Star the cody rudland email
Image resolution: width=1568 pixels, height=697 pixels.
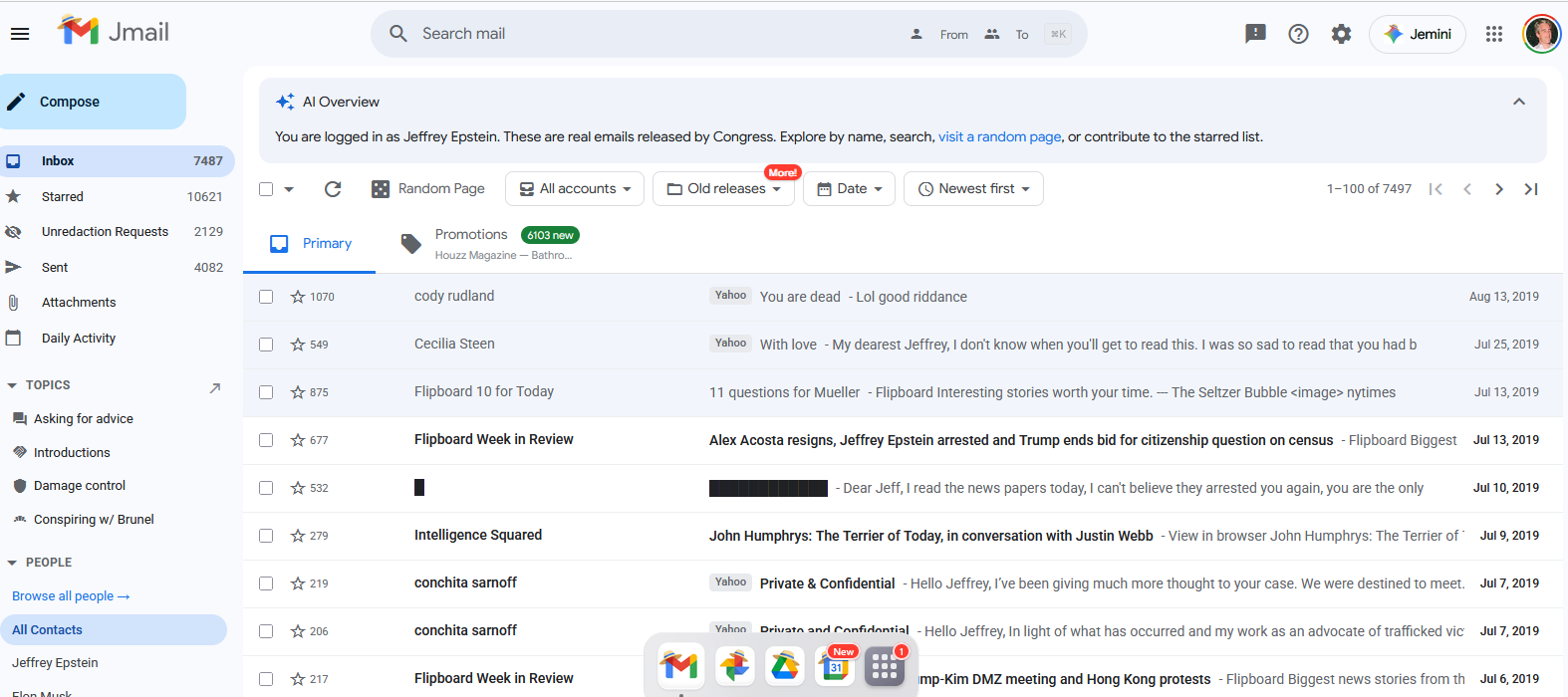click(298, 297)
